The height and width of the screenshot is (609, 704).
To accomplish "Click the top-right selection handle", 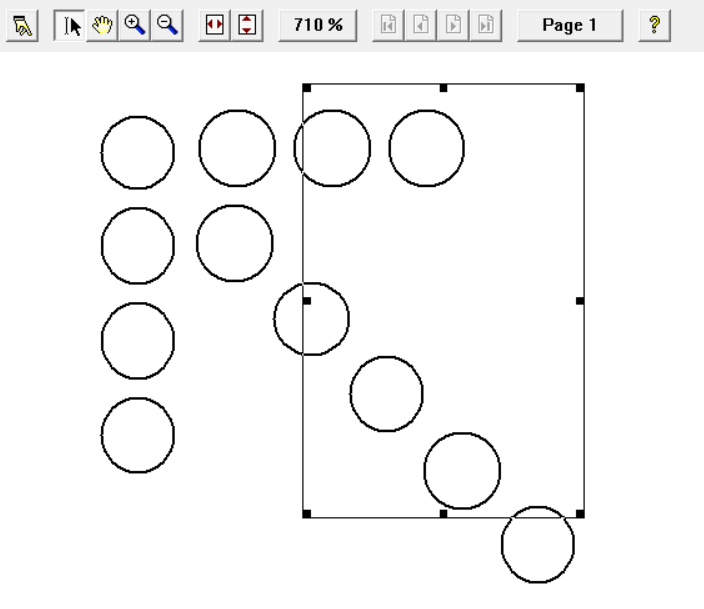I will [580, 88].
